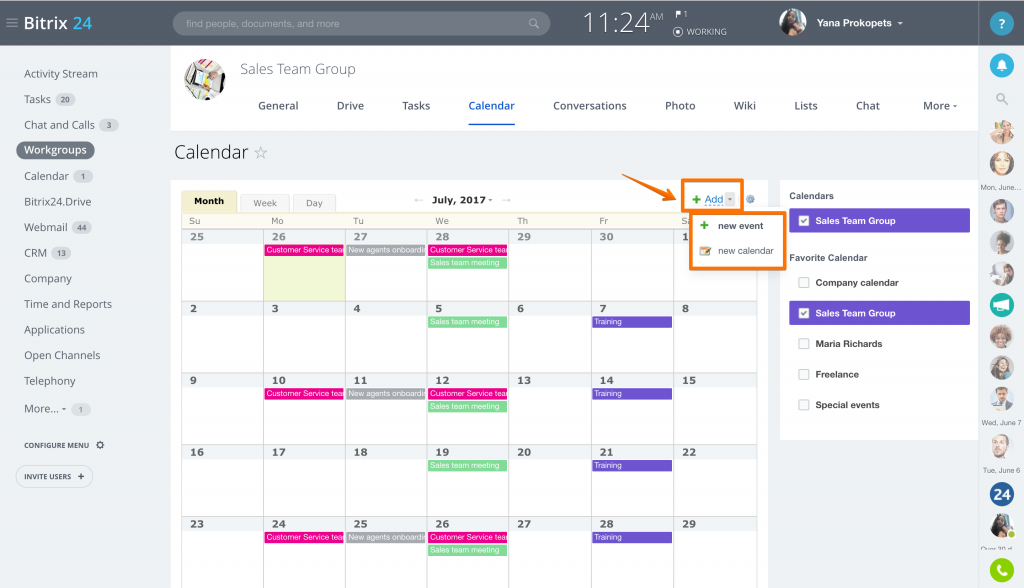Open Open Channels in sidebar
This screenshot has width=1024, height=588.
(62, 355)
